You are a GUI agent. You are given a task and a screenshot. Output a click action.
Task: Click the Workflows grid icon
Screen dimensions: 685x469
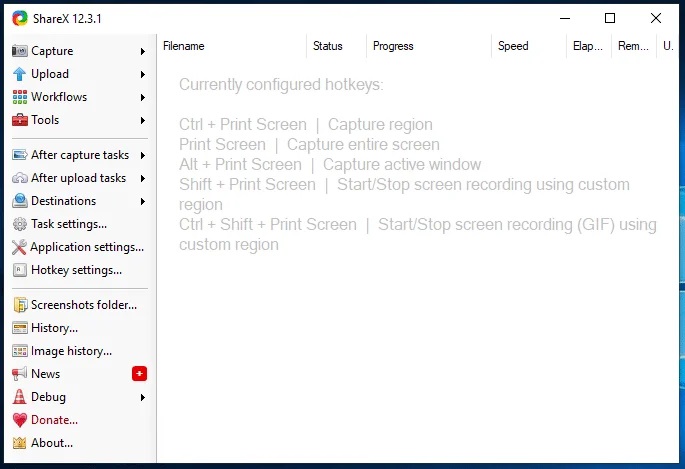20,97
